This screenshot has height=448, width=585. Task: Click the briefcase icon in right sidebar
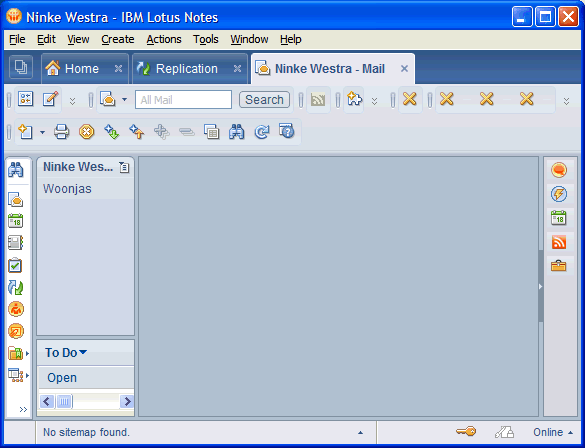click(559, 266)
